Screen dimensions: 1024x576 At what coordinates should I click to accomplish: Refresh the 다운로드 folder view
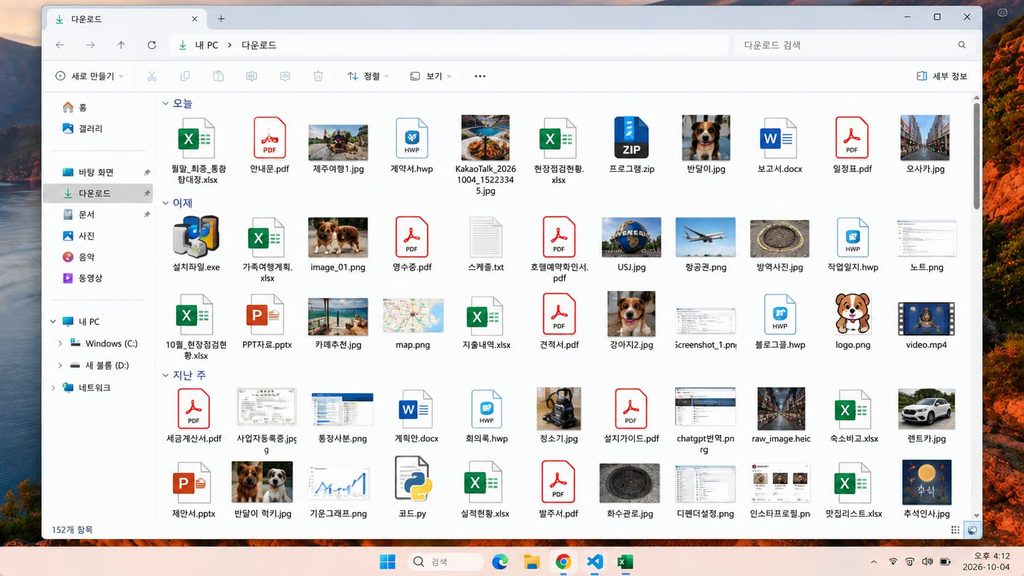[152, 45]
